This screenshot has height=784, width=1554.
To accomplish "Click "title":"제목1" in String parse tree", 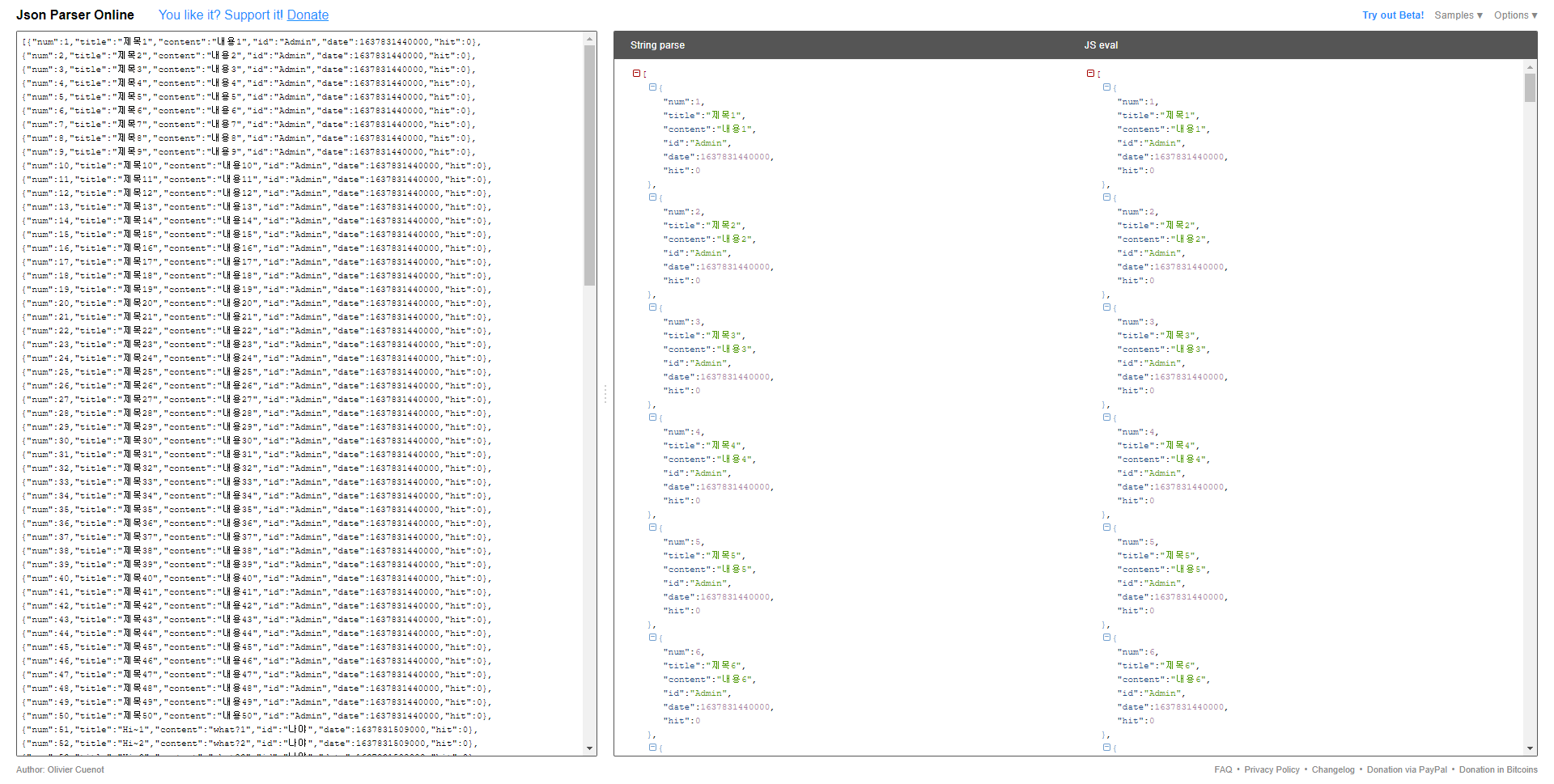I will coord(704,116).
